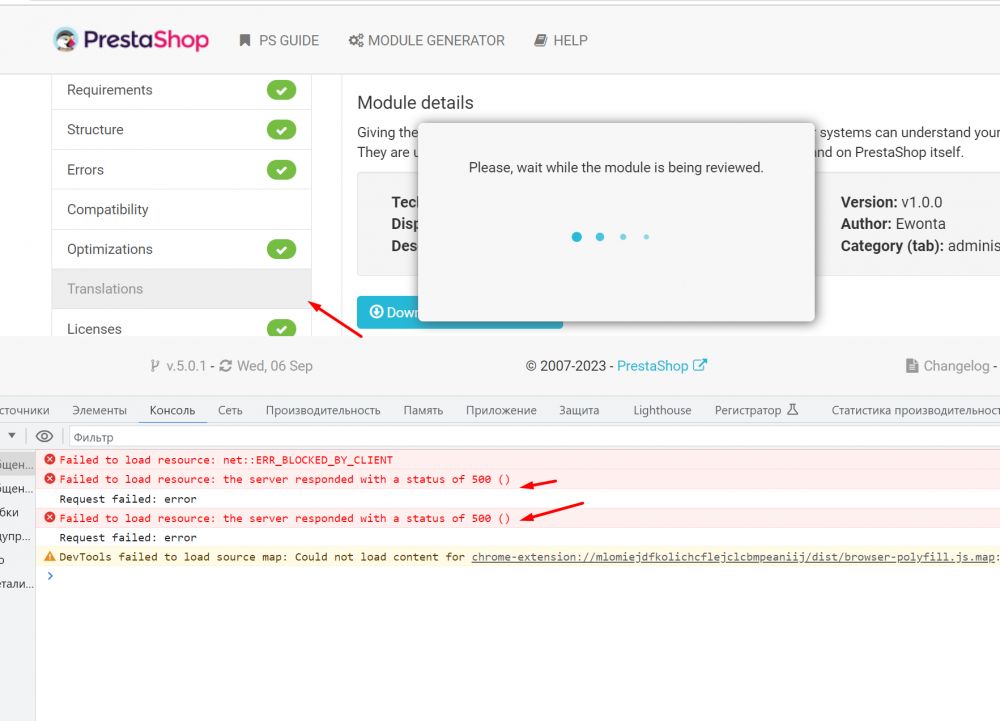This screenshot has height=721, width=1000.
Task: Click the book icon beside HELP
Action: (x=540, y=41)
